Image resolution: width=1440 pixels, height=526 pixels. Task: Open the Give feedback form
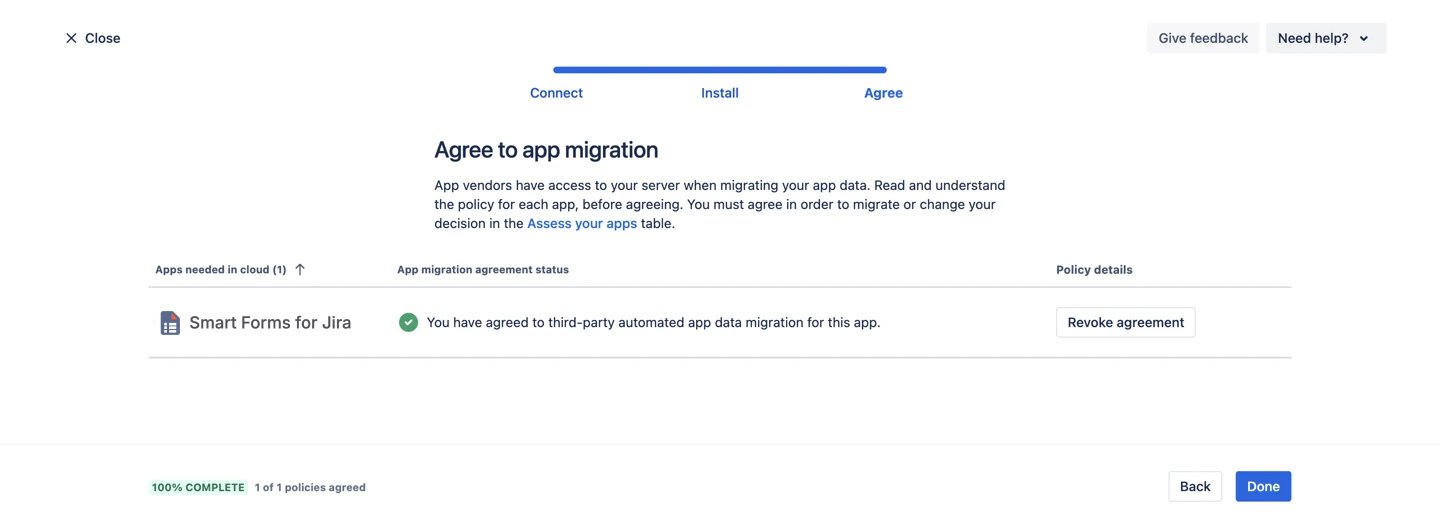point(1202,38)
